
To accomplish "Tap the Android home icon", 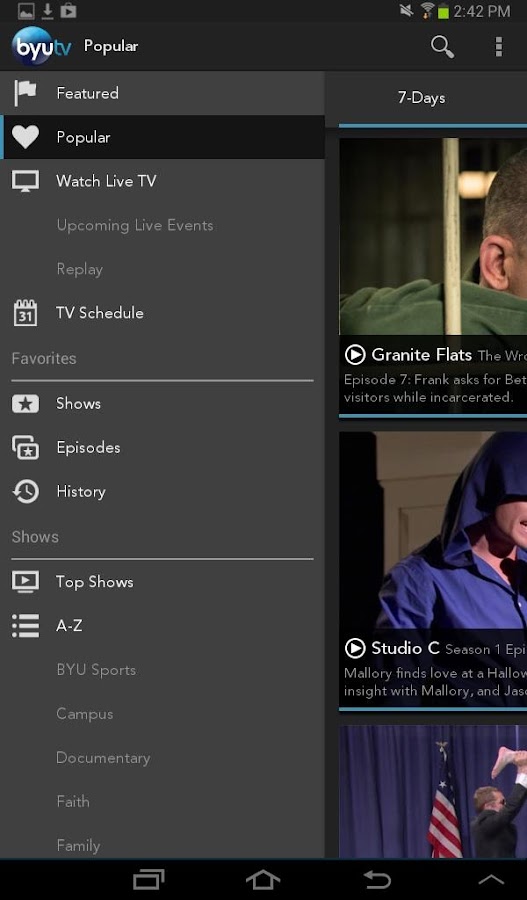I will coord(263,879).
